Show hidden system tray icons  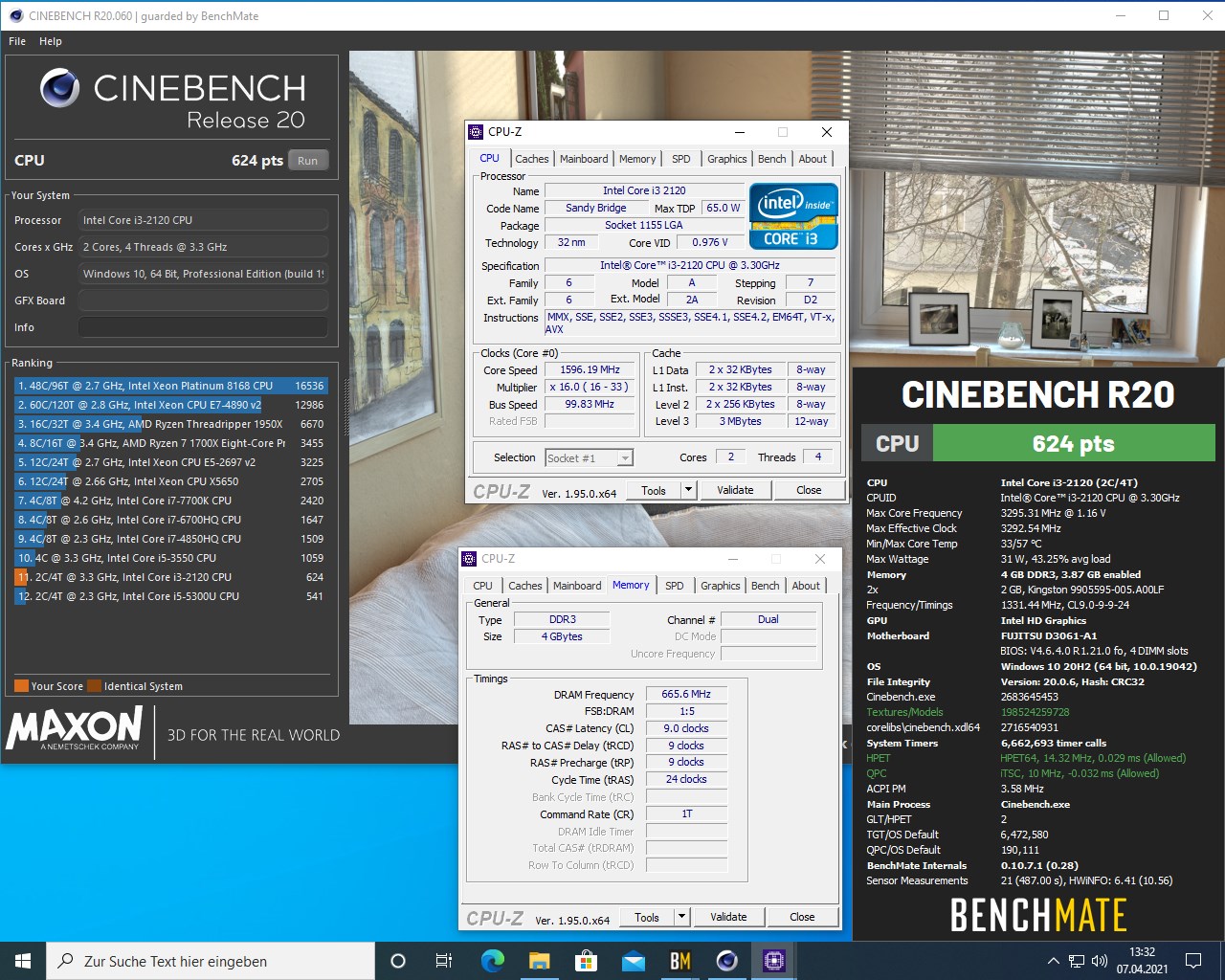point(1054,961)
